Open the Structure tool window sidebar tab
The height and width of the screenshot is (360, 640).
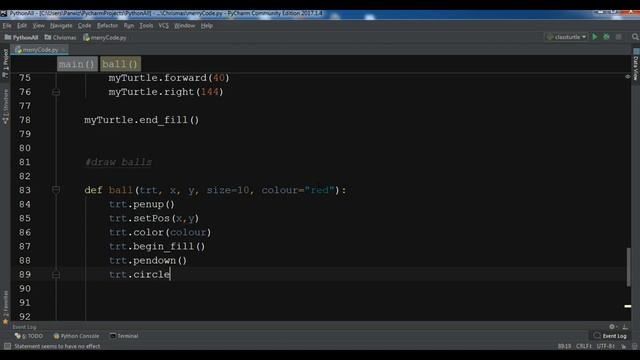point(5,106)
